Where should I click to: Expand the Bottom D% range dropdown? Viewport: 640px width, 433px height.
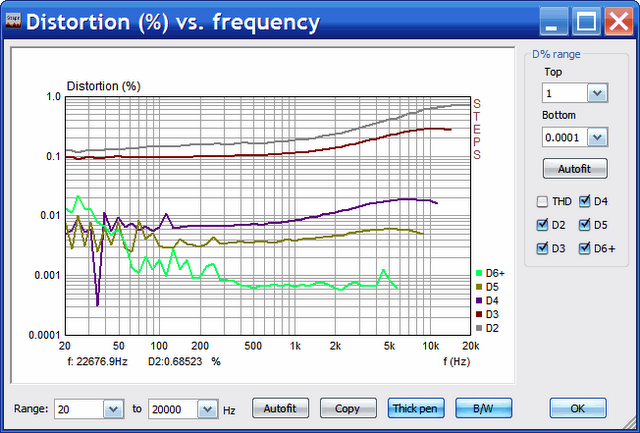point(597,137)
